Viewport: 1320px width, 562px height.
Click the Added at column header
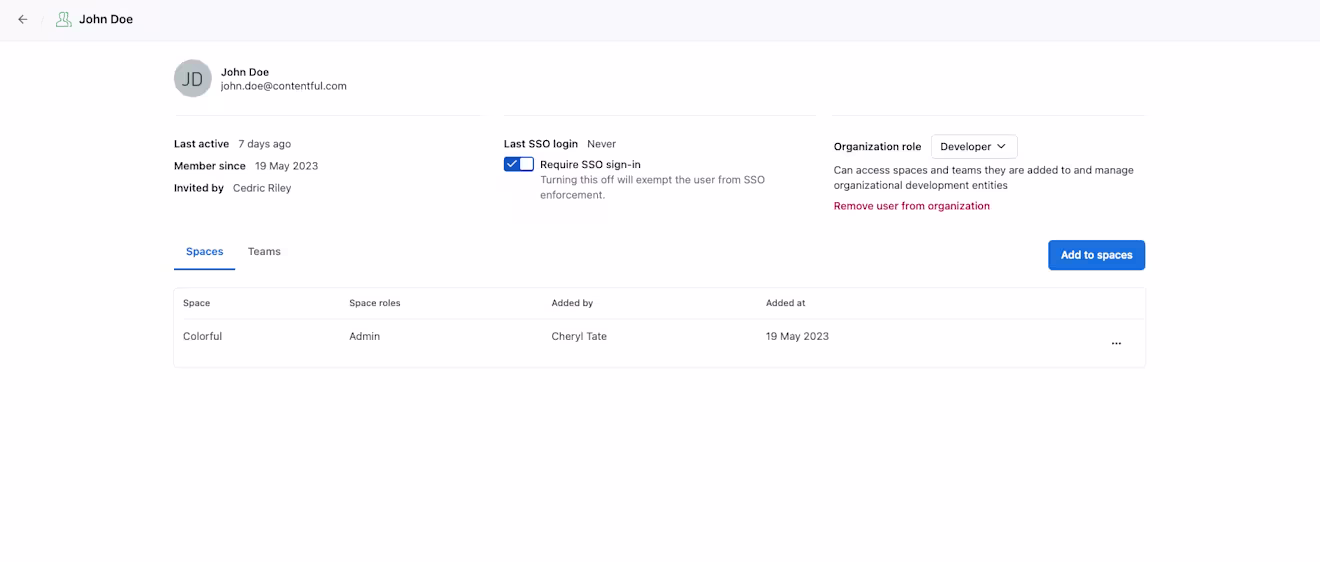[x=786, y=303]
